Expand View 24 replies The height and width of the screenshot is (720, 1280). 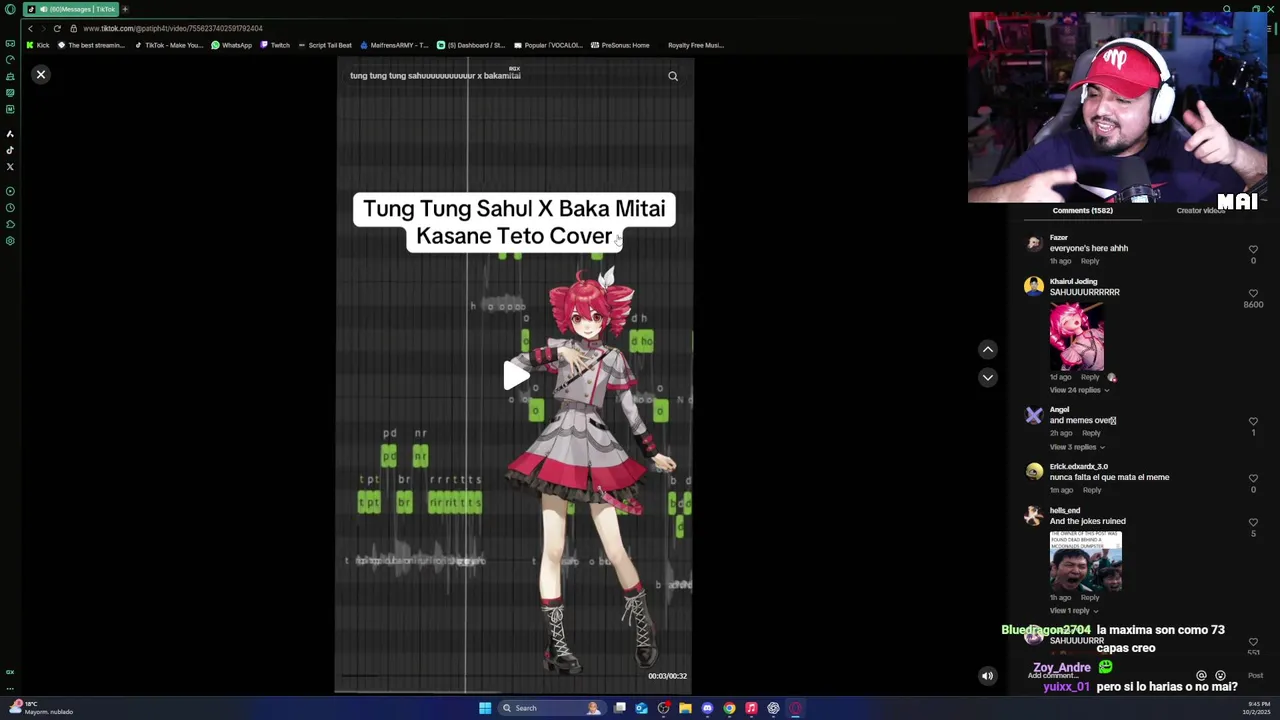(1079, 390)
